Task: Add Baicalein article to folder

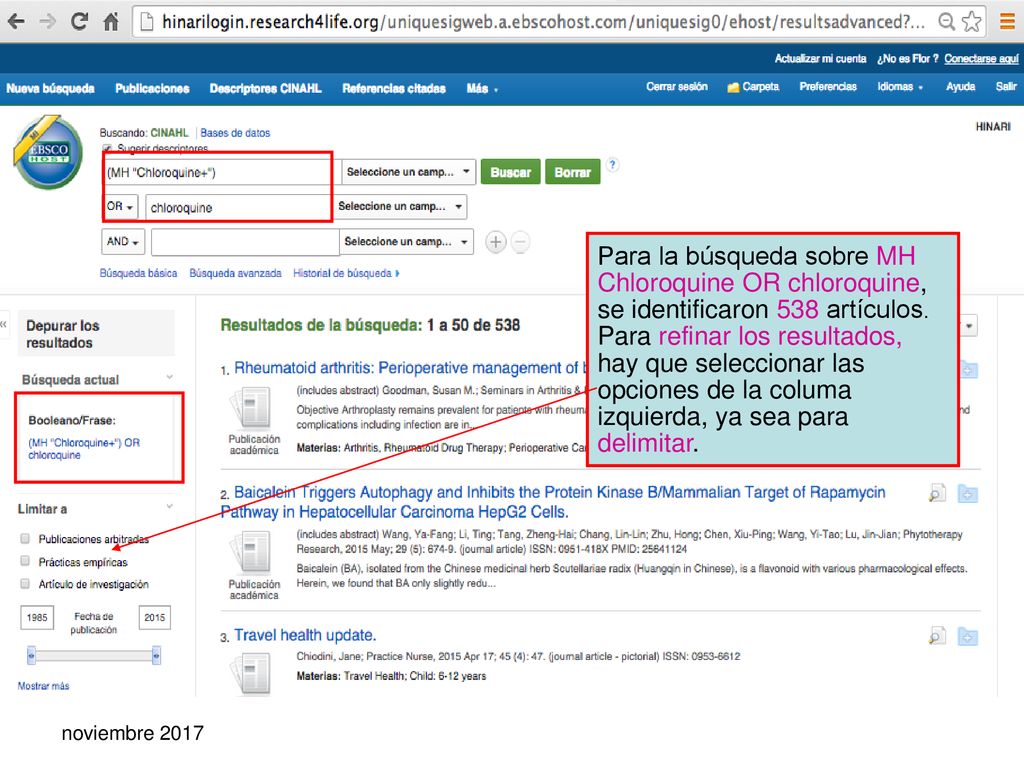Action: (x=967, y=494)
